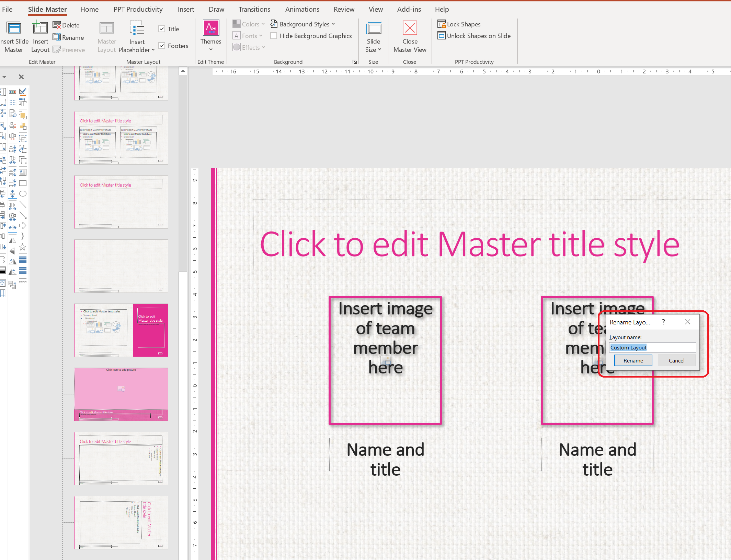Screen dimensions: 731x560
Task: Select the blank layout thumbnail
Action: (121, 266)
